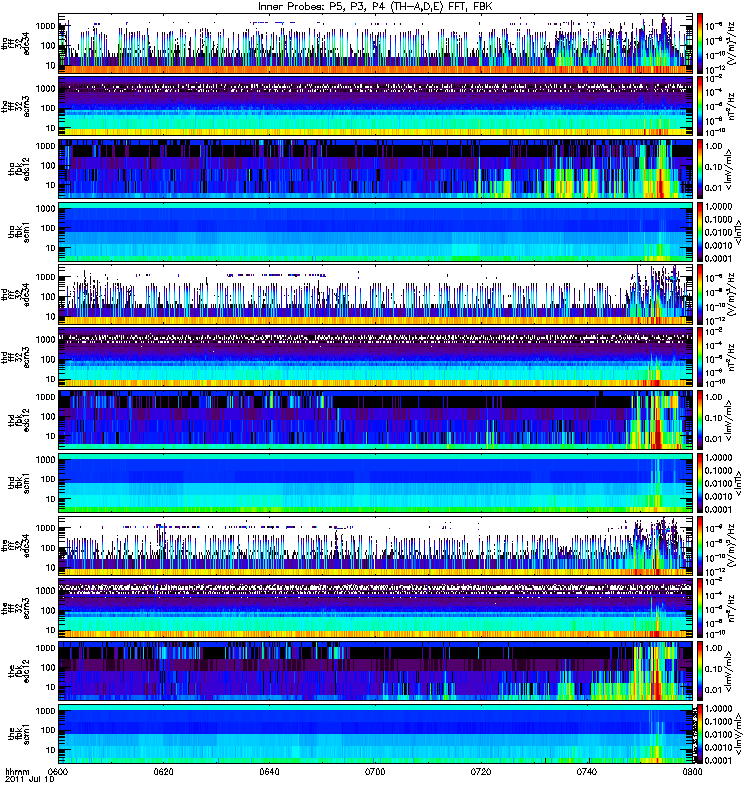
Task: Select the the fff scm3 spectrogram panel
Action: (x=376, y=608)
